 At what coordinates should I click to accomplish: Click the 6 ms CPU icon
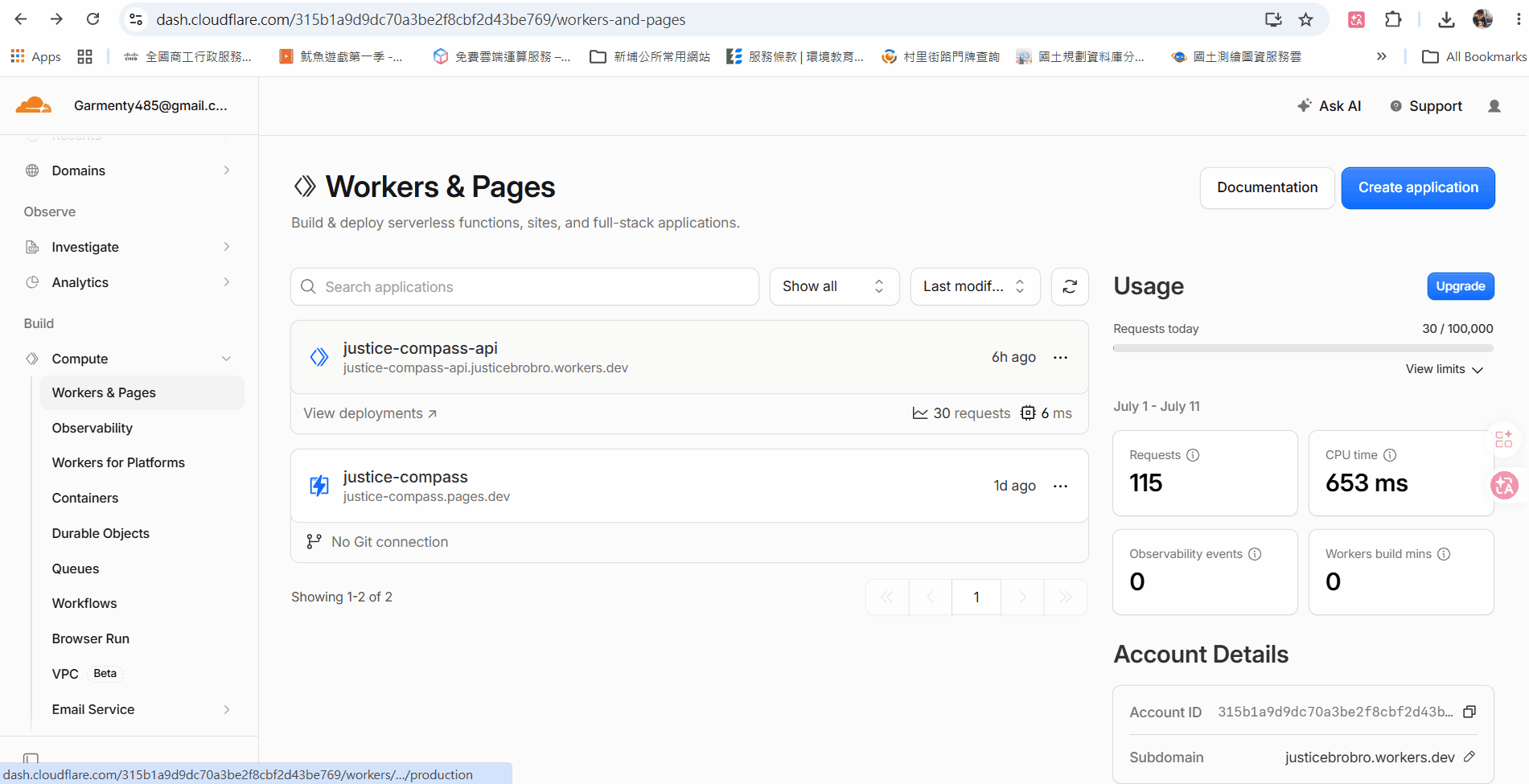(1028, 413)
